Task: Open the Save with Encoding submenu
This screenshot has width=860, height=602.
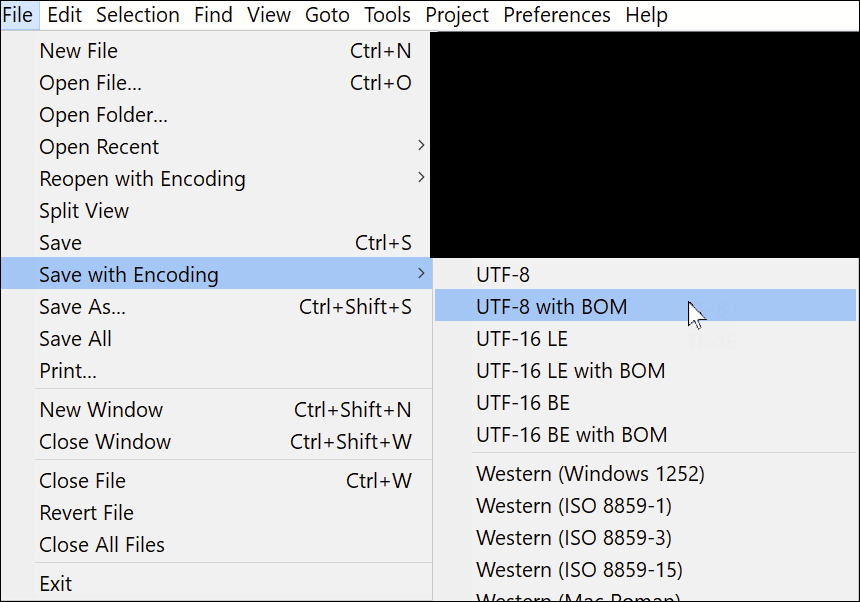Action: coord(128,275)
